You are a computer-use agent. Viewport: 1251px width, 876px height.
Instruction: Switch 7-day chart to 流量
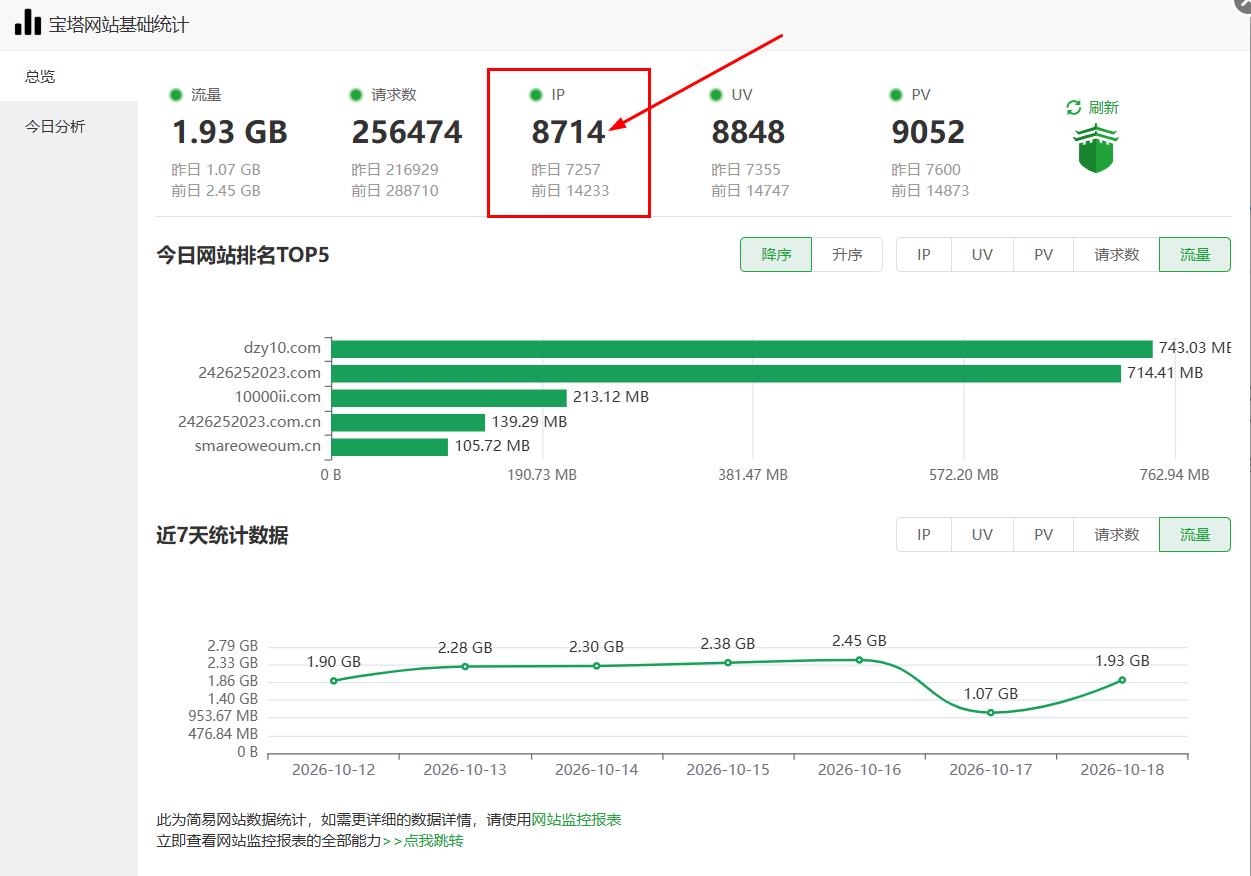click(1195, 535)
